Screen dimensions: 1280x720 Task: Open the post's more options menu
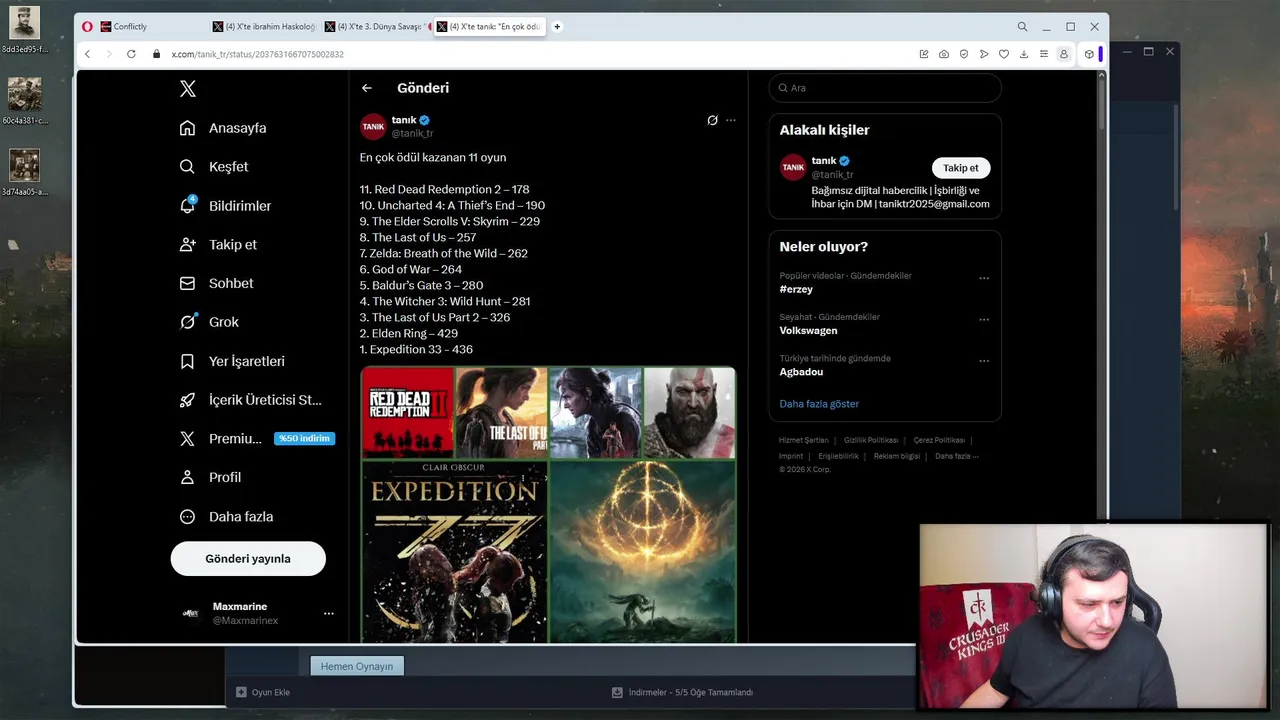tap(731, 120)
